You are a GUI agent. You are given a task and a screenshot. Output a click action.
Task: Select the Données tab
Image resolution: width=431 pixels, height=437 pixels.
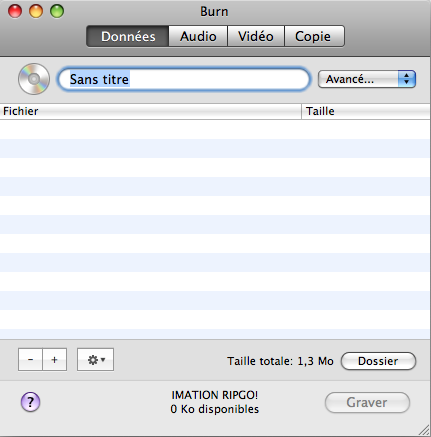(128, 36)
